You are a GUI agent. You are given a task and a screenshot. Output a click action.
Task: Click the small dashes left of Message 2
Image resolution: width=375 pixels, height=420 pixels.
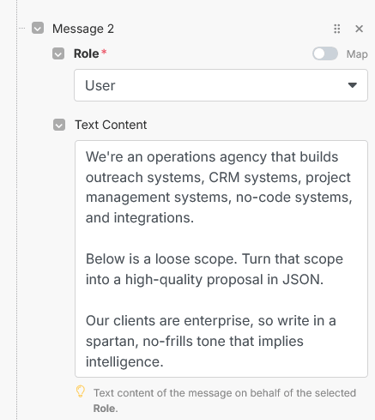click(x=22, y=28)
